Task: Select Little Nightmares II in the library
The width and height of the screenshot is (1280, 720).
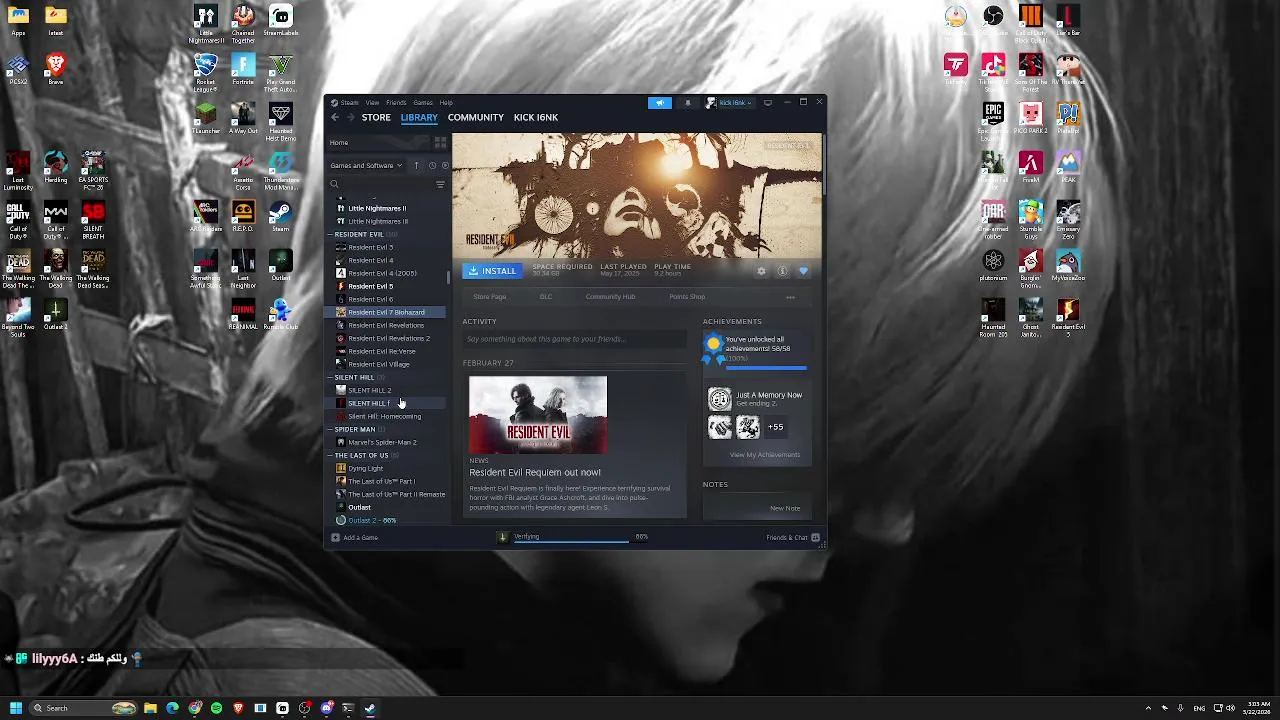Action: pos(376,208)
